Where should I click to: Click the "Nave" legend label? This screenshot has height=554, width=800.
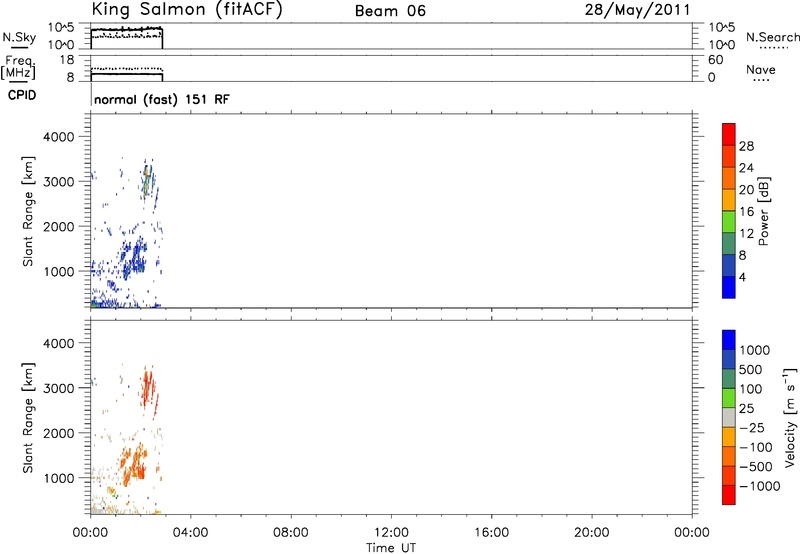(x=761, y=70)
